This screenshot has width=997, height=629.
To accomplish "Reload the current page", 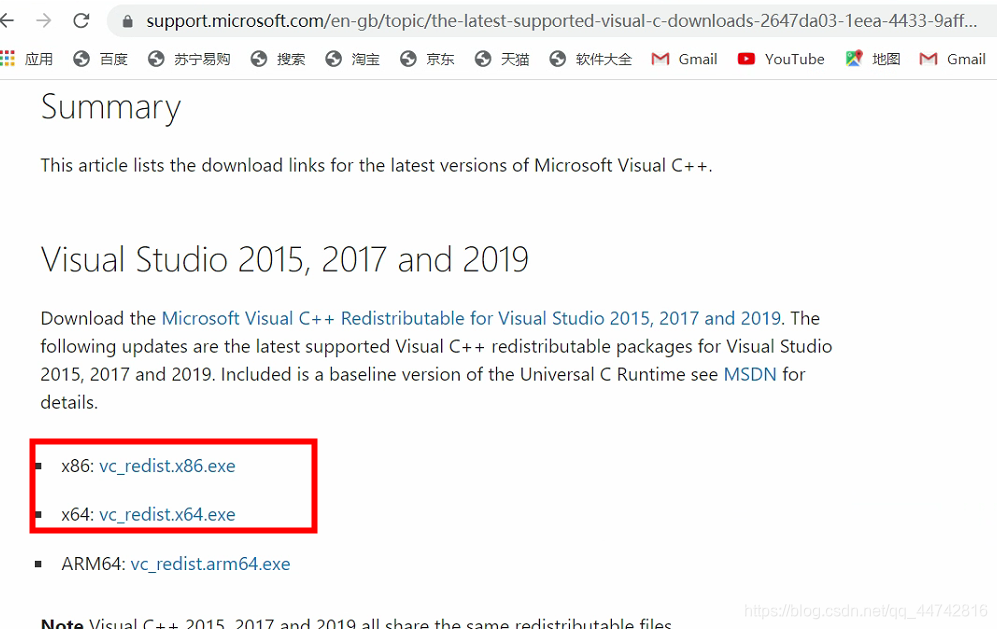I will pyautogui.click(x=81, y=19).
